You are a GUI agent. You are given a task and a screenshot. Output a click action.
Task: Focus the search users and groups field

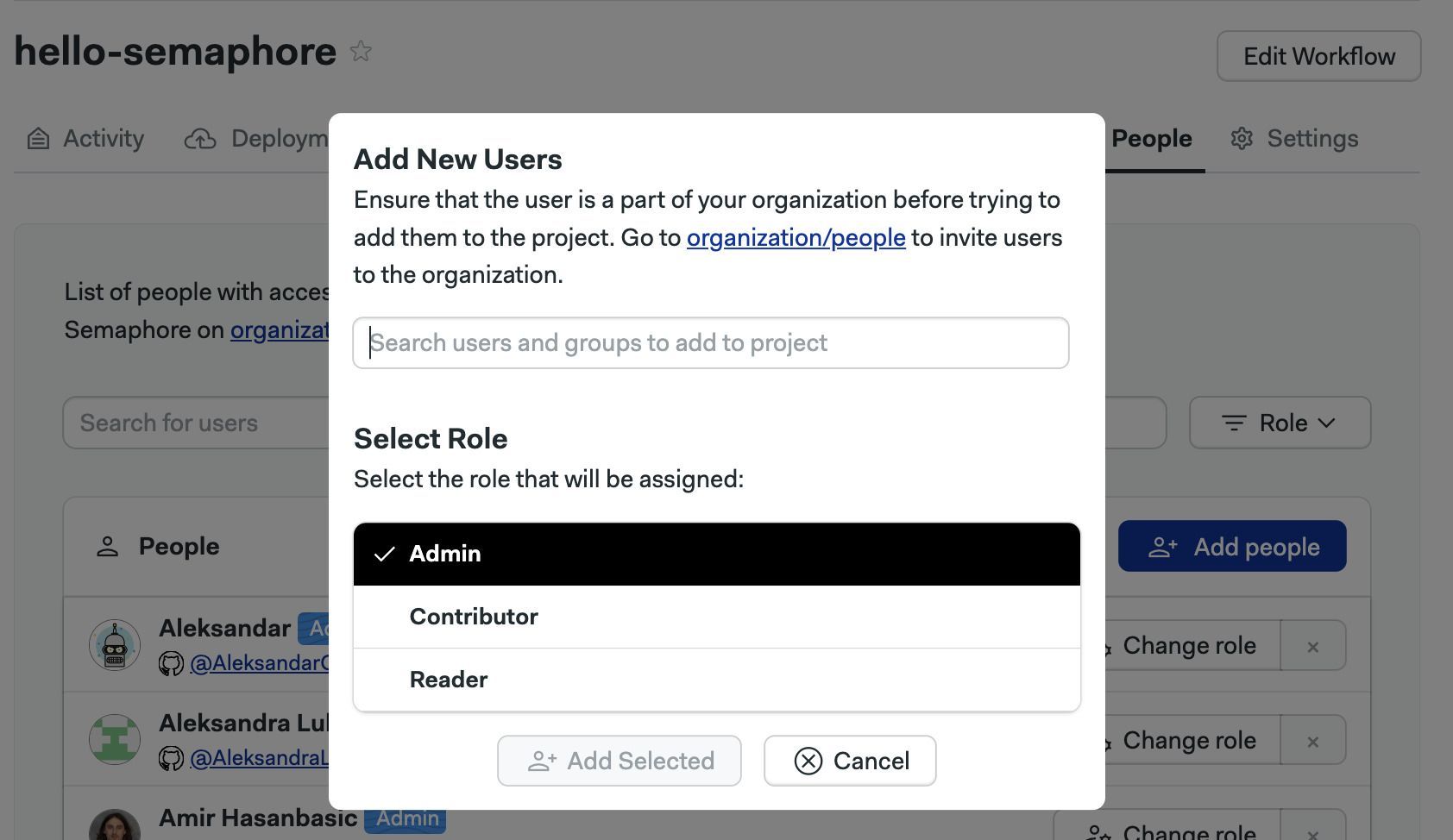711,343
